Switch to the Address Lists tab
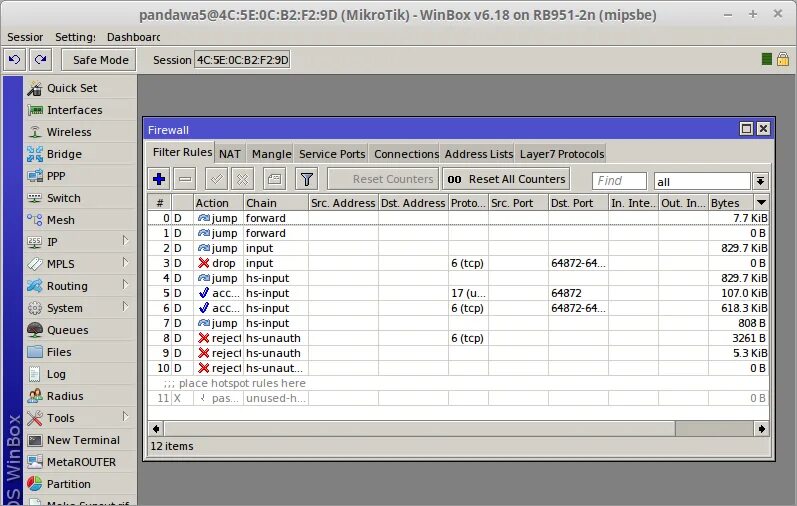Image resolution: width=797 pixels, height=506 pixels. pos(479,154)
